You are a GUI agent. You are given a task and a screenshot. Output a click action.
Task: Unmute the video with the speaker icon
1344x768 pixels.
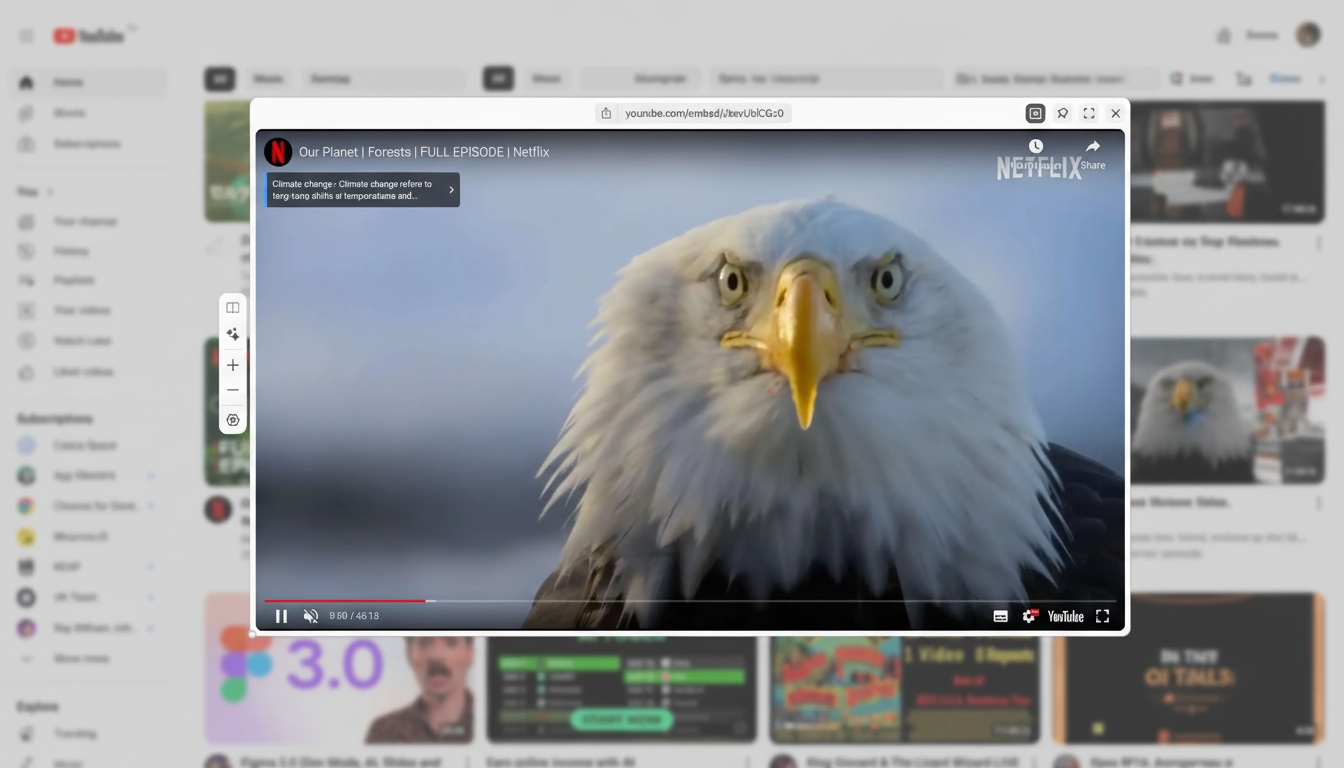pos(311,616)
